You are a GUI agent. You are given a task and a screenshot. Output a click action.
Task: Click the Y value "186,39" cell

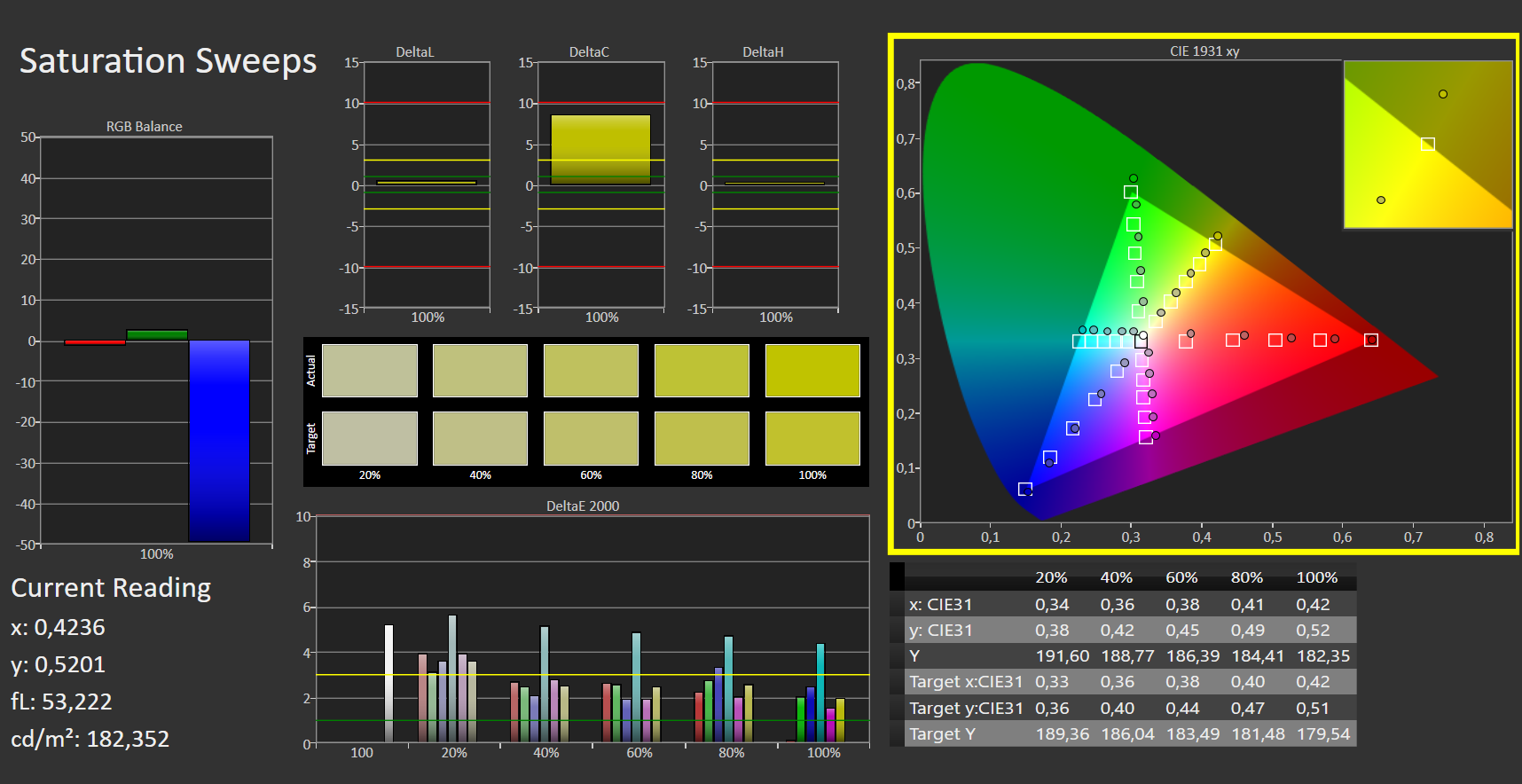click(1193, 656)
